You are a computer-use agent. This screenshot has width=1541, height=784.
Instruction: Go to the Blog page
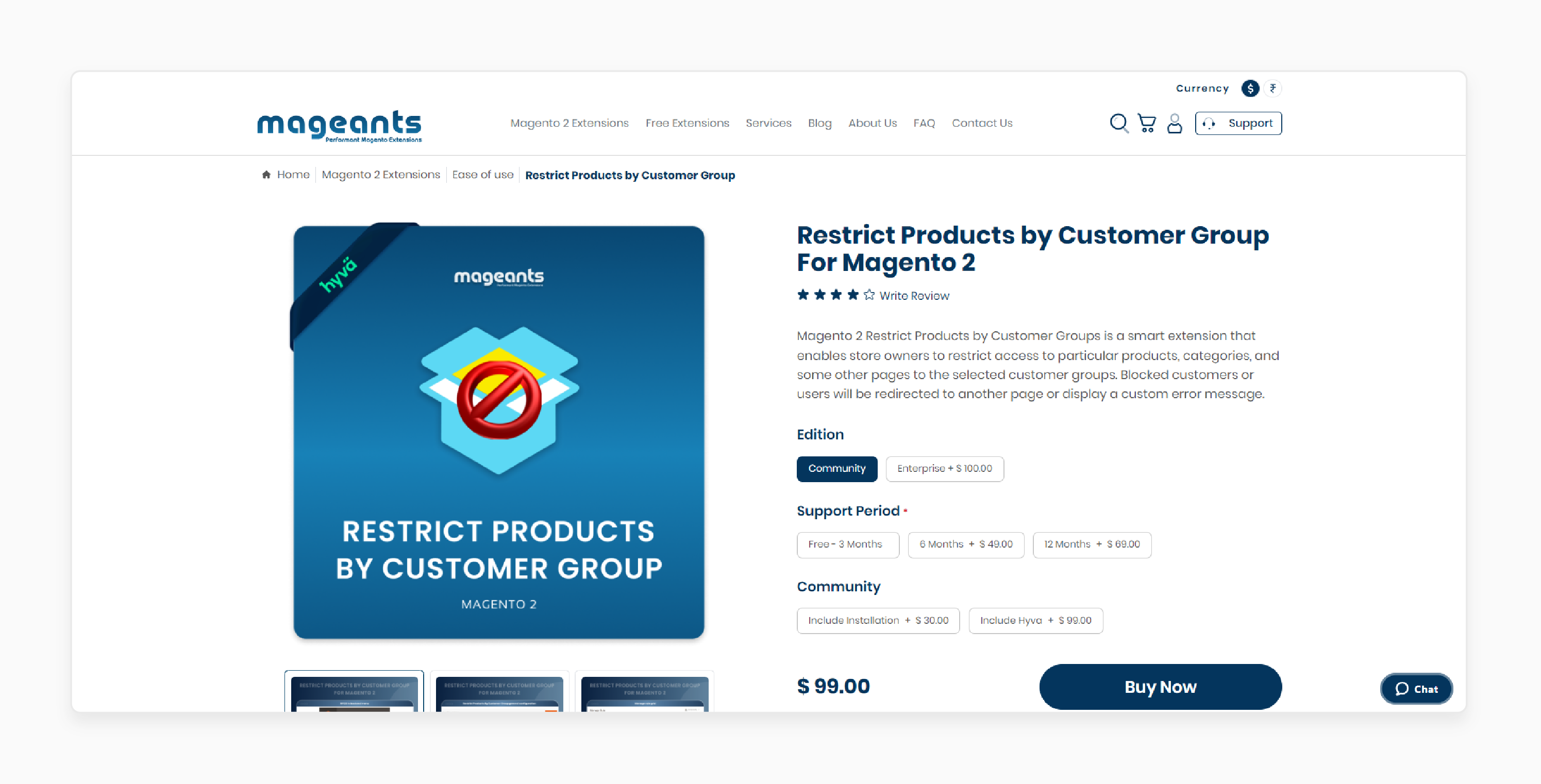(x=819, y=123)
